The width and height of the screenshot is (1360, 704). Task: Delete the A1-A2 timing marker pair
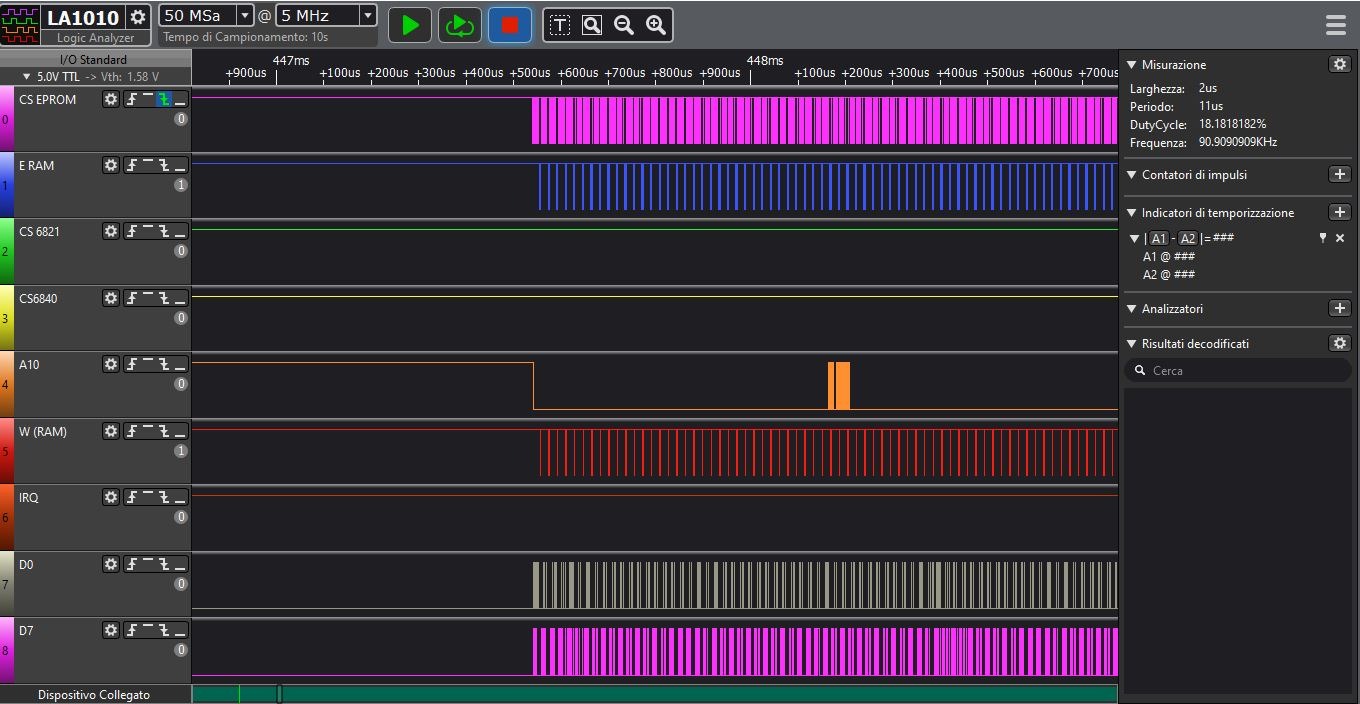[1340, 238]
